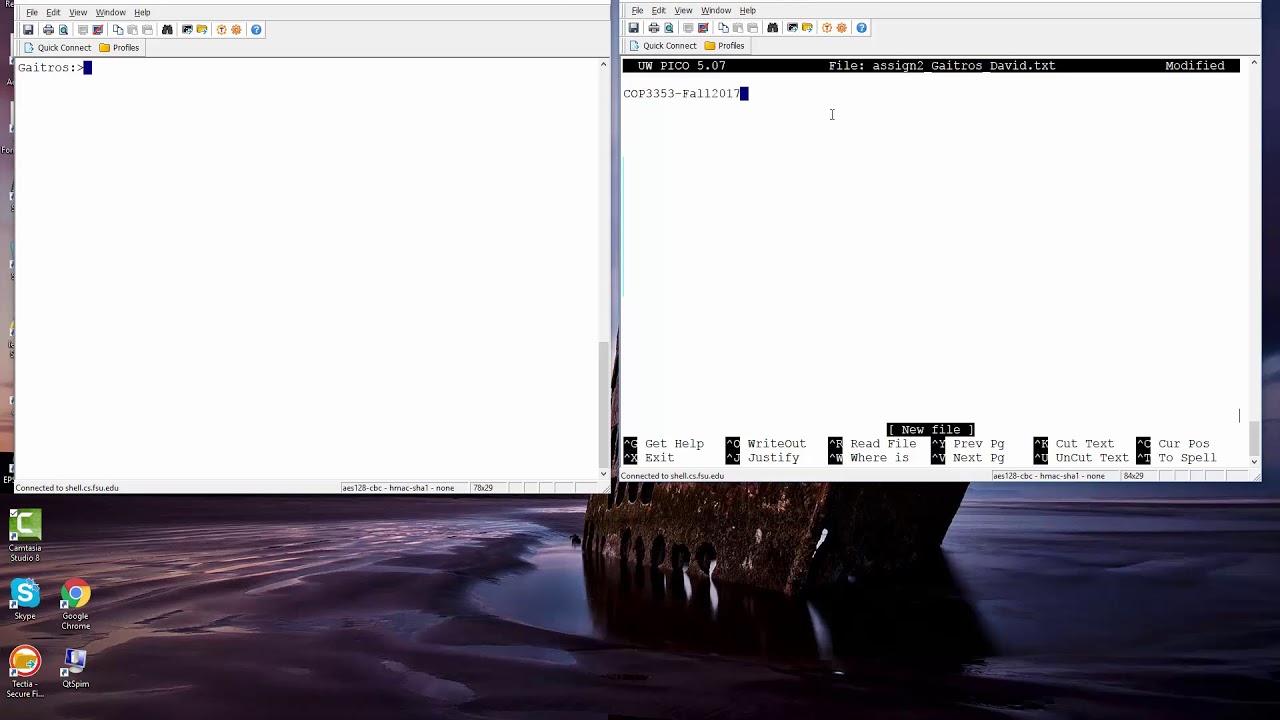Click Disconnect icon in left terminal window
This screenshot has width=1280, height=720.
tap(98, 30)
